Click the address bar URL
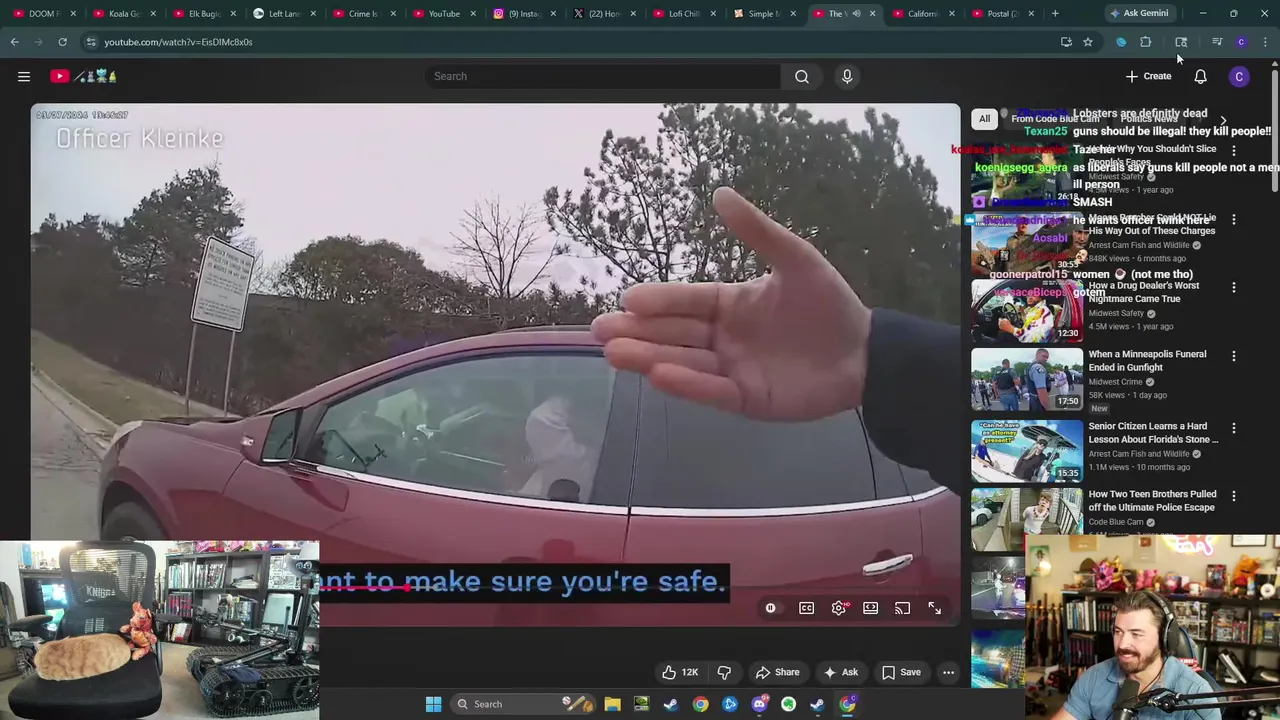 [x=178, y=42]
